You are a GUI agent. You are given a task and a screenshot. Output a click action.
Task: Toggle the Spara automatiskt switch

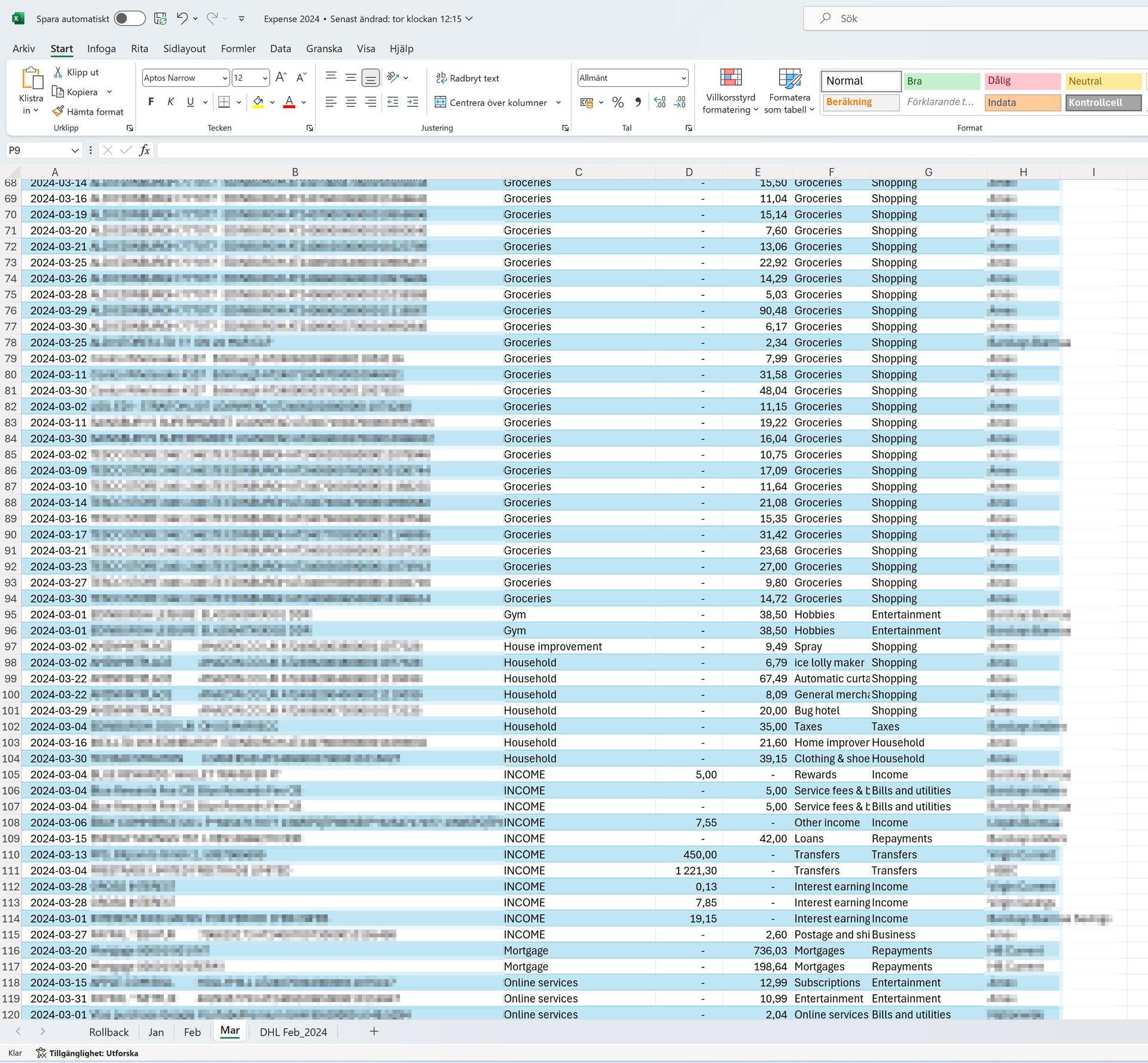pyautogui.click(x=130, y=19)
